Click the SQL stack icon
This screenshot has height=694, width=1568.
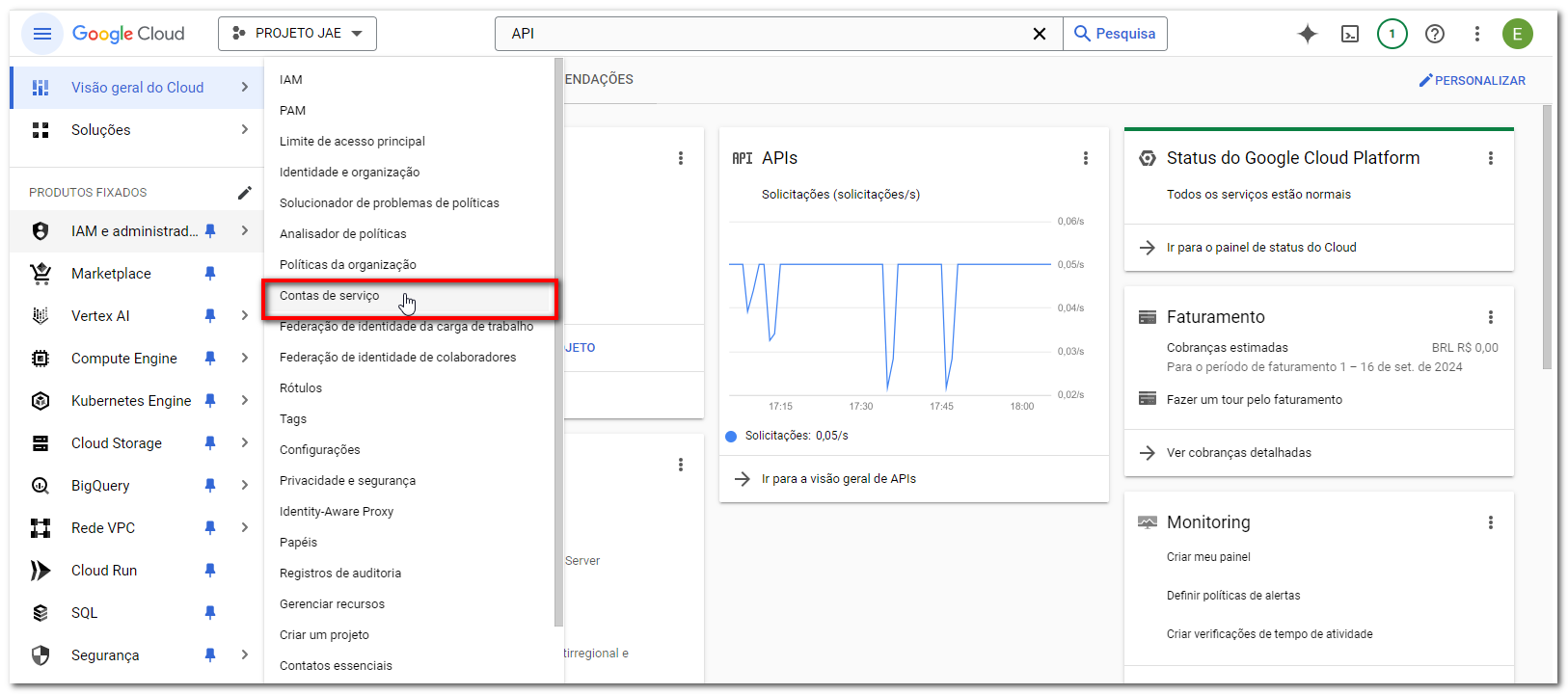[x=41, y=613]
